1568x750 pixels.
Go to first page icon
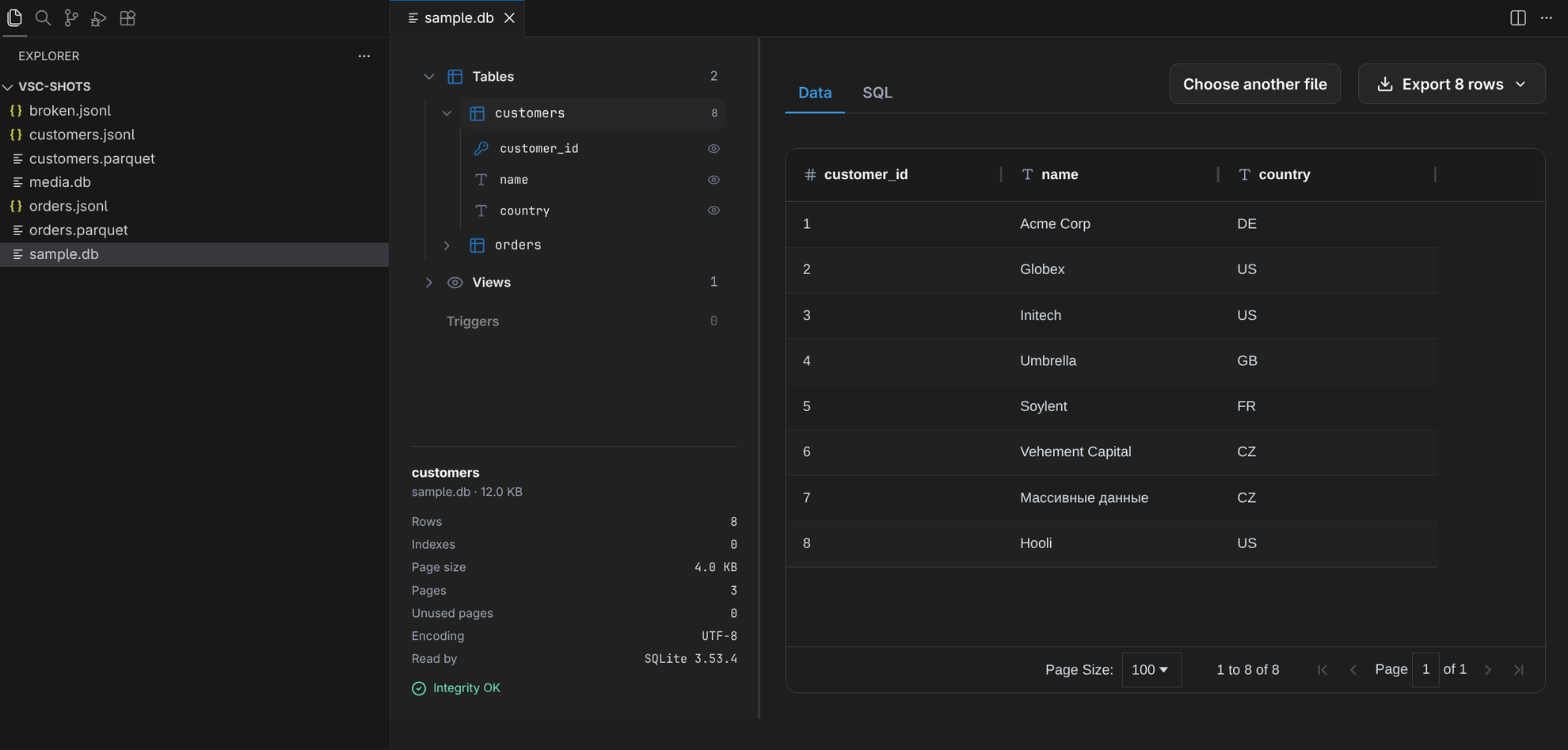coord(1323,670)
